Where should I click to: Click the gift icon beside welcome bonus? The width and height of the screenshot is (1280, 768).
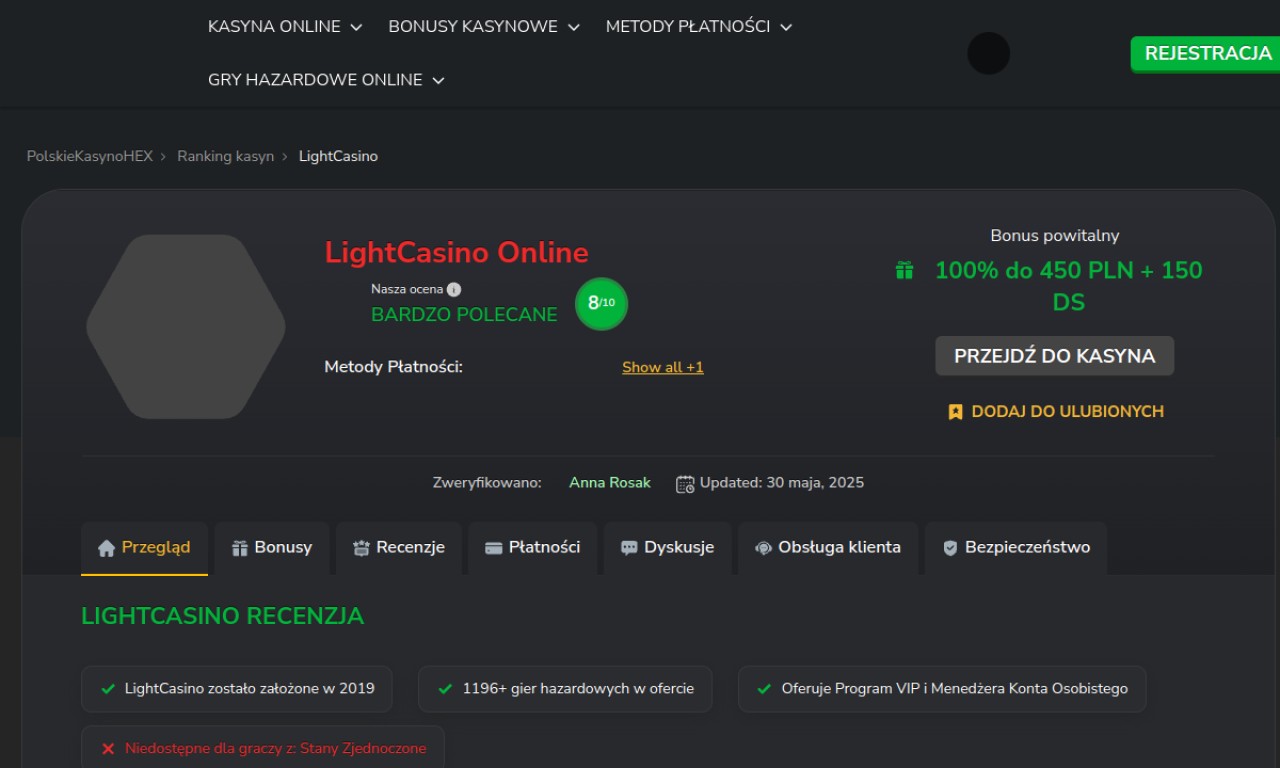pos(904,270)
